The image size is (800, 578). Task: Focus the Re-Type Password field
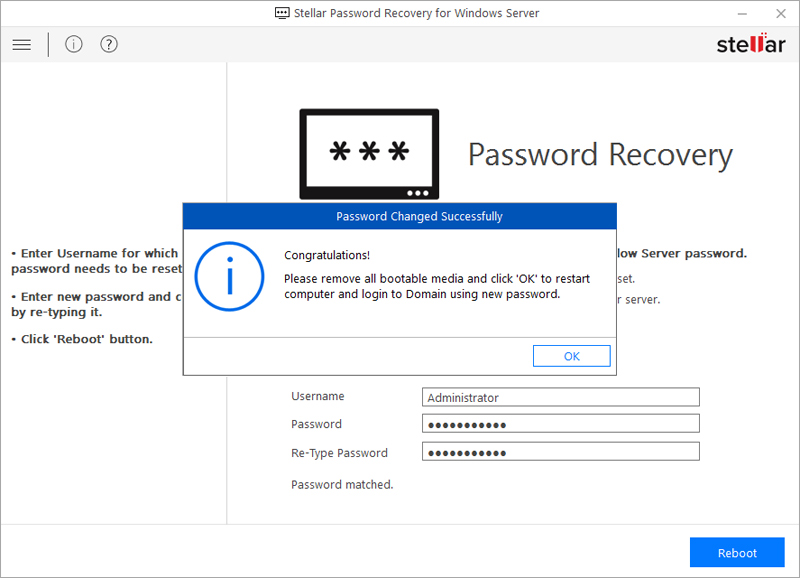click(x=561, y=452)
